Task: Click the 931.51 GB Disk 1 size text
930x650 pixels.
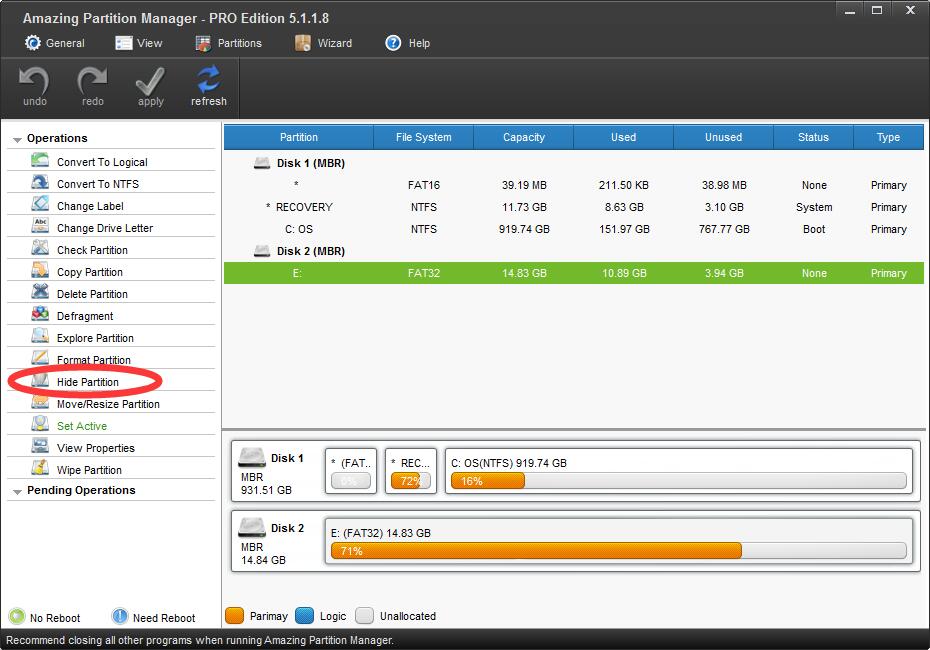Action: (266, 490)
